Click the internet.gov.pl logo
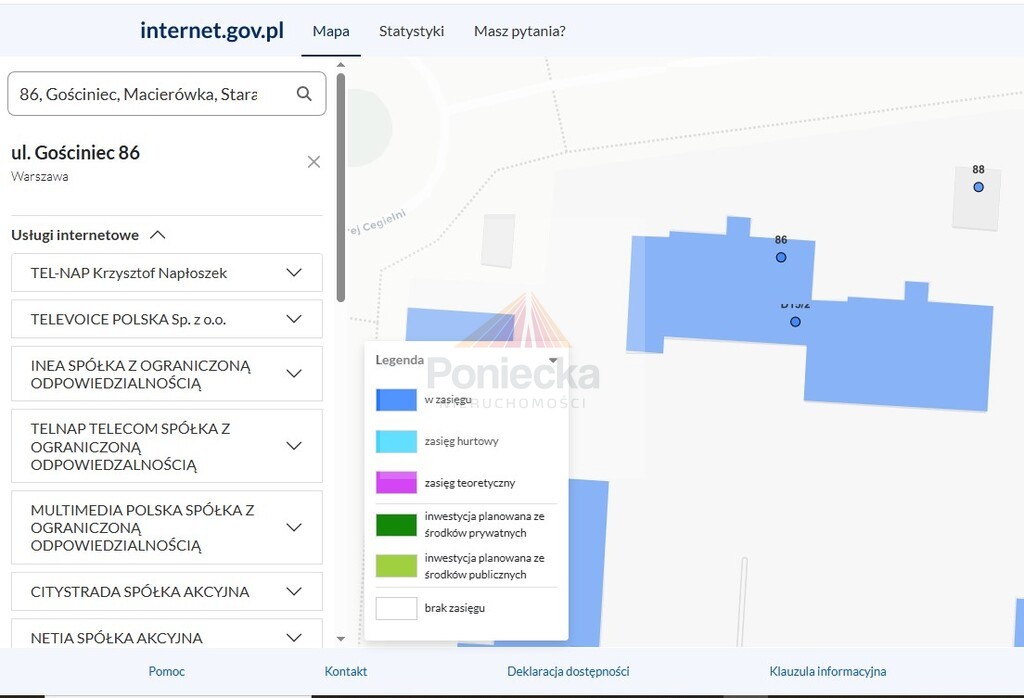This screenshot has width=1024, height=698. point(212,30)
